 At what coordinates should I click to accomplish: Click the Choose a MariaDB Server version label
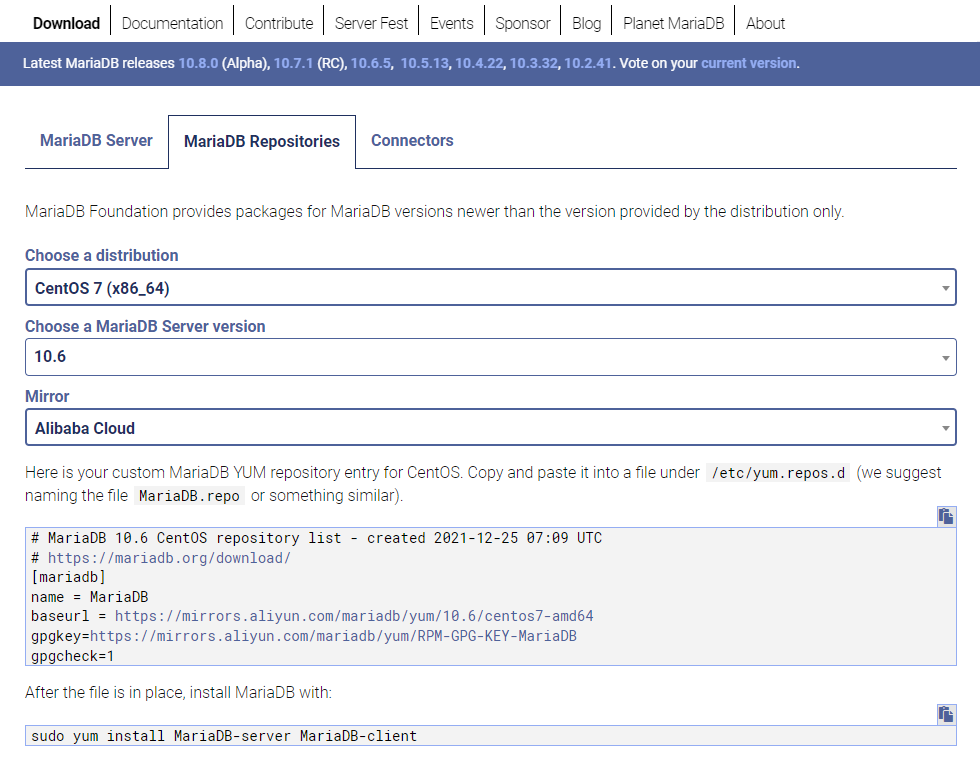coord(145,326)
